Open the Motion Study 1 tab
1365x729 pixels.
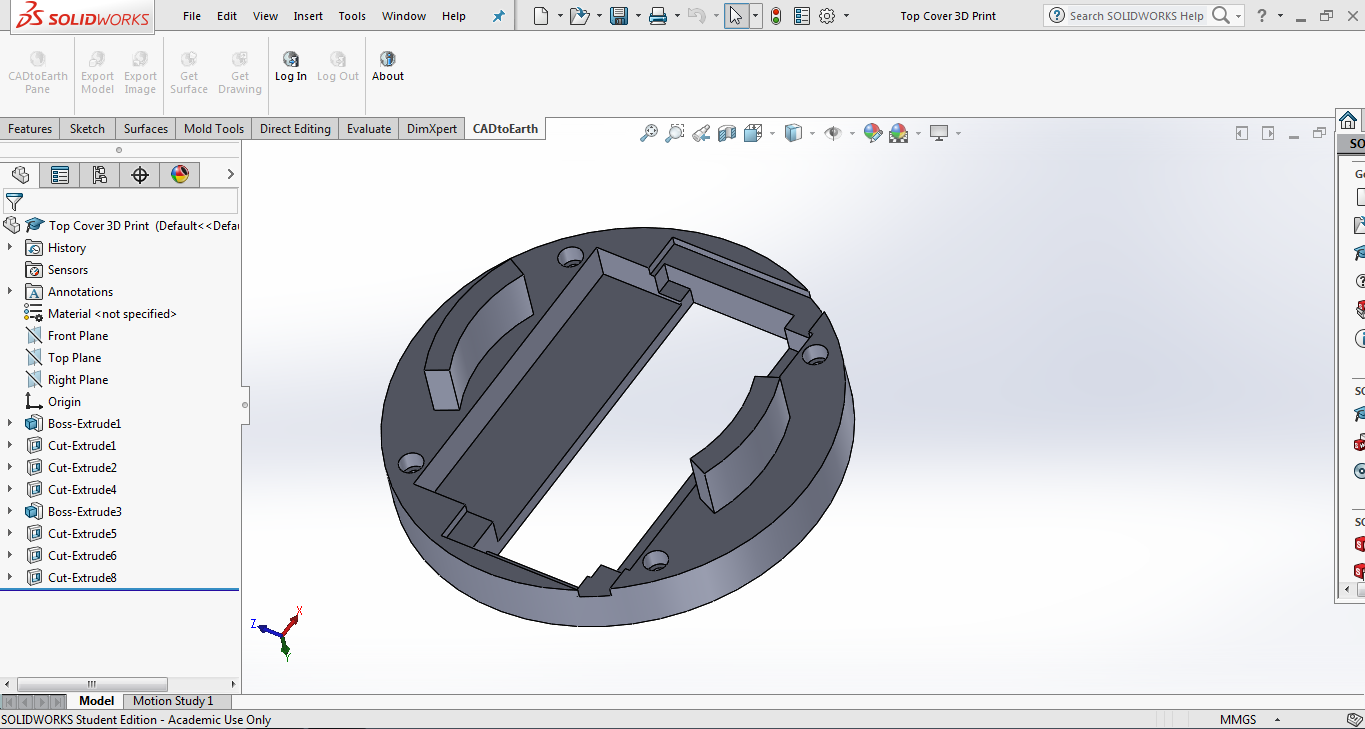coord(173,701)
